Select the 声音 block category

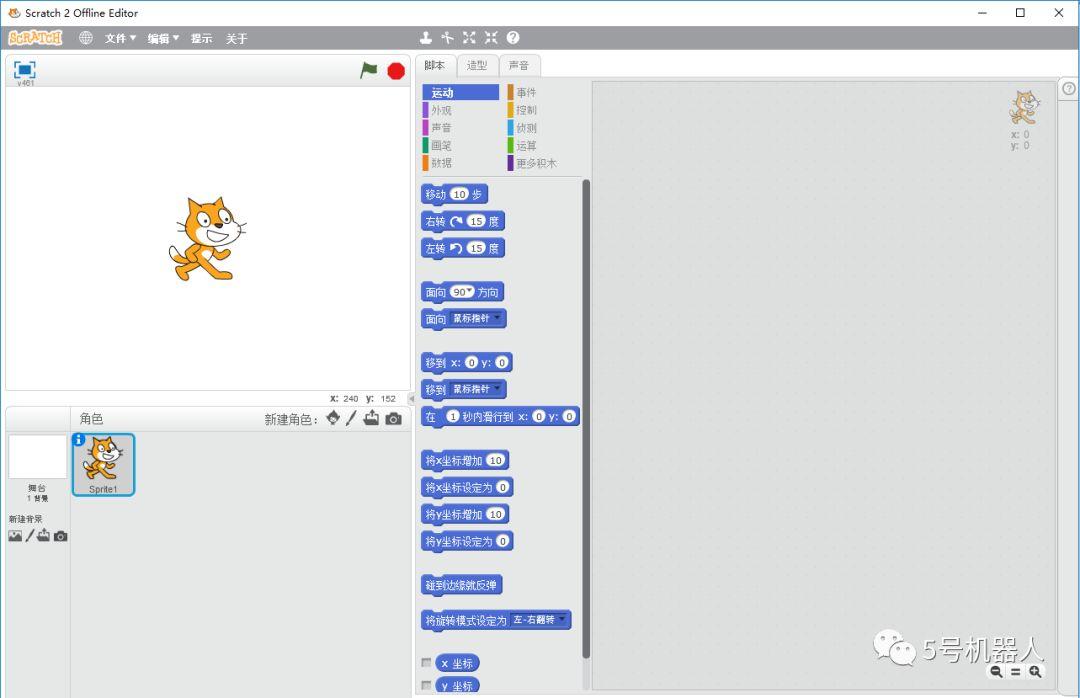click(460, 127)
